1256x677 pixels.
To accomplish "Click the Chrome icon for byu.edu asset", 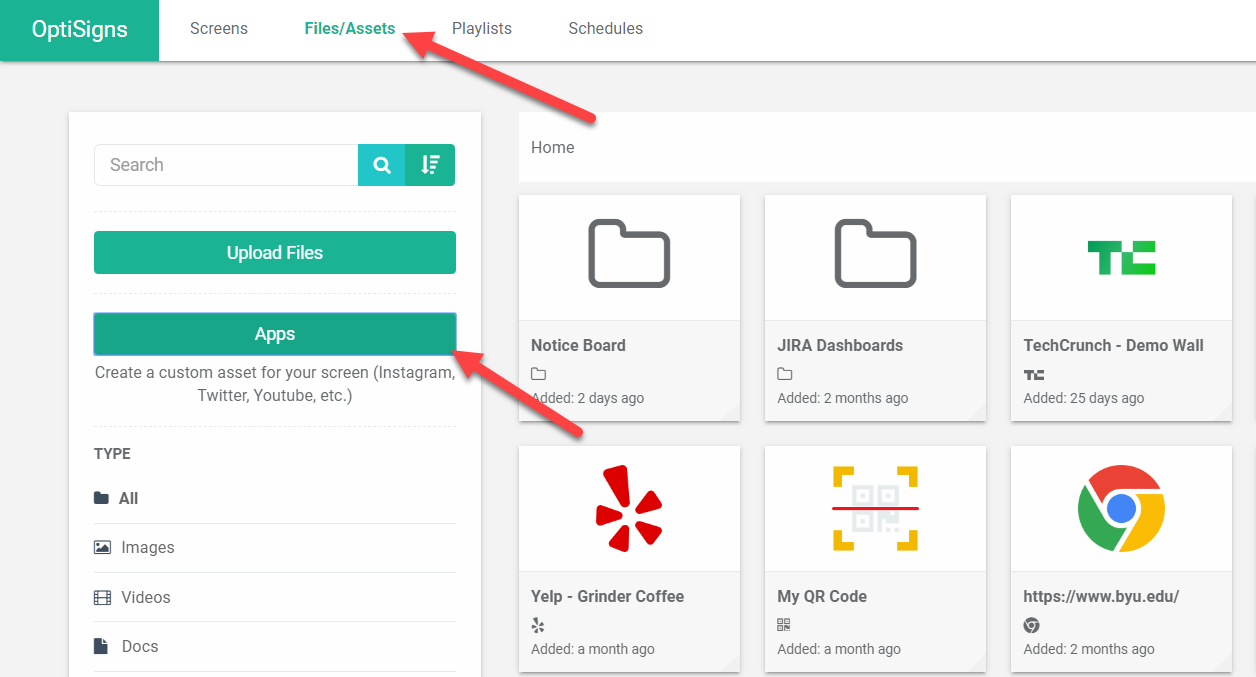I will [1121, 508].
